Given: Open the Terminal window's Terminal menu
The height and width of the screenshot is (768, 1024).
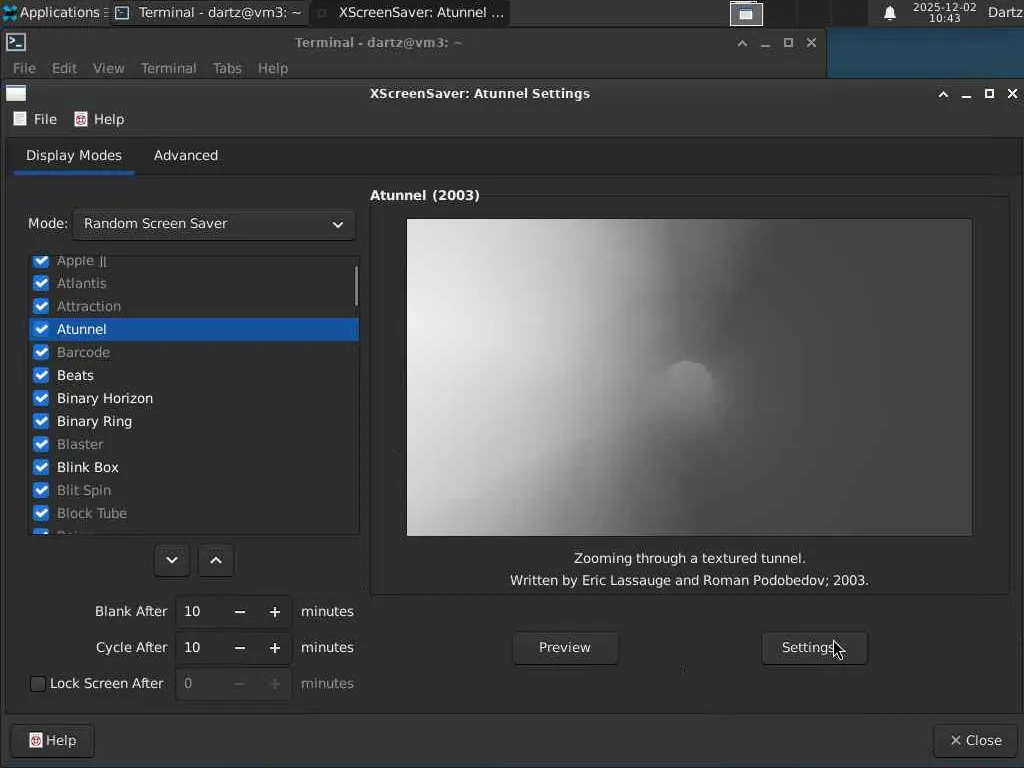Looking at the screenshot, I should (168, 68).
